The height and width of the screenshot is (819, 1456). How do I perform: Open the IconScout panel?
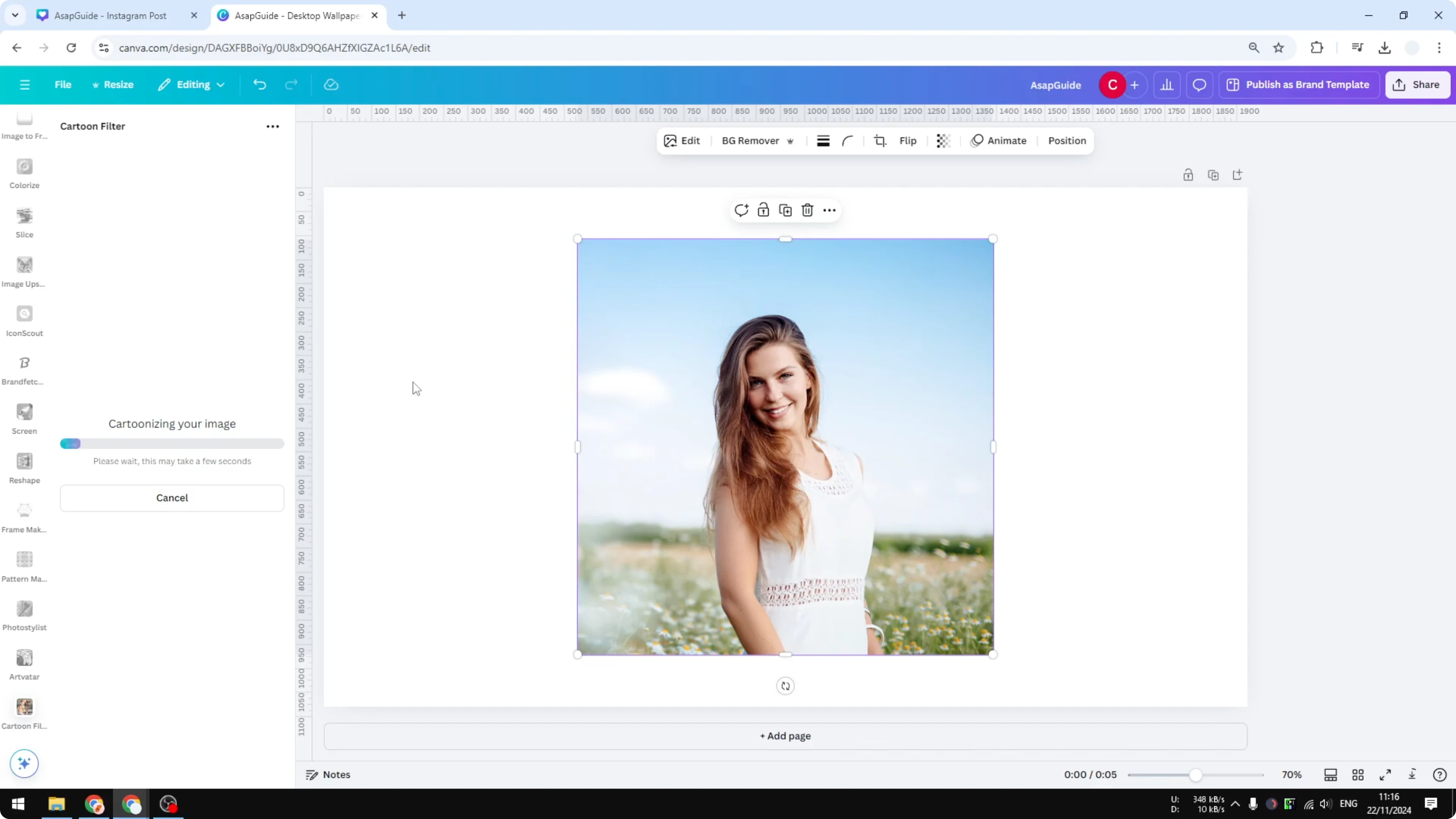coord(24,320)
